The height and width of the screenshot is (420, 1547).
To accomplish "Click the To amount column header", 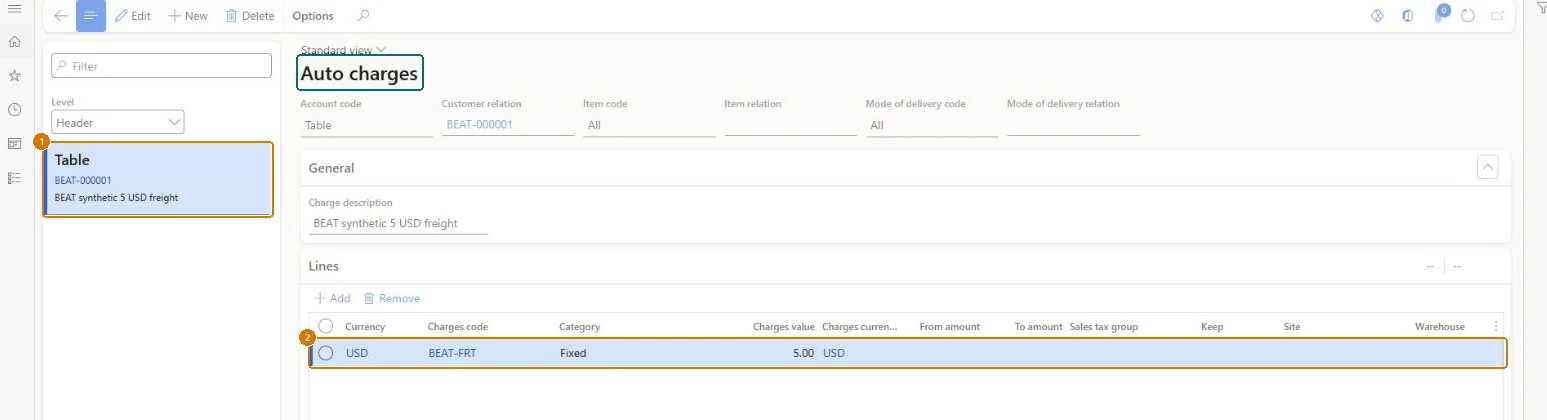I will tap(1038, 327).
